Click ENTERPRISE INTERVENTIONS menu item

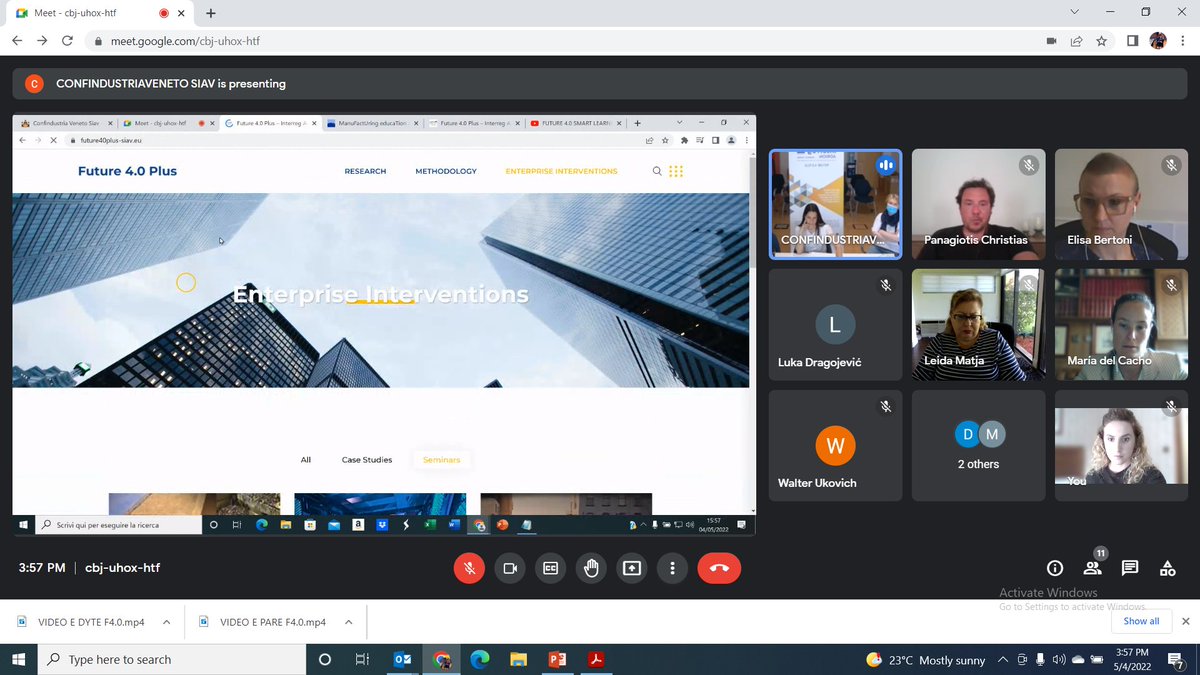tap(561, 171)
